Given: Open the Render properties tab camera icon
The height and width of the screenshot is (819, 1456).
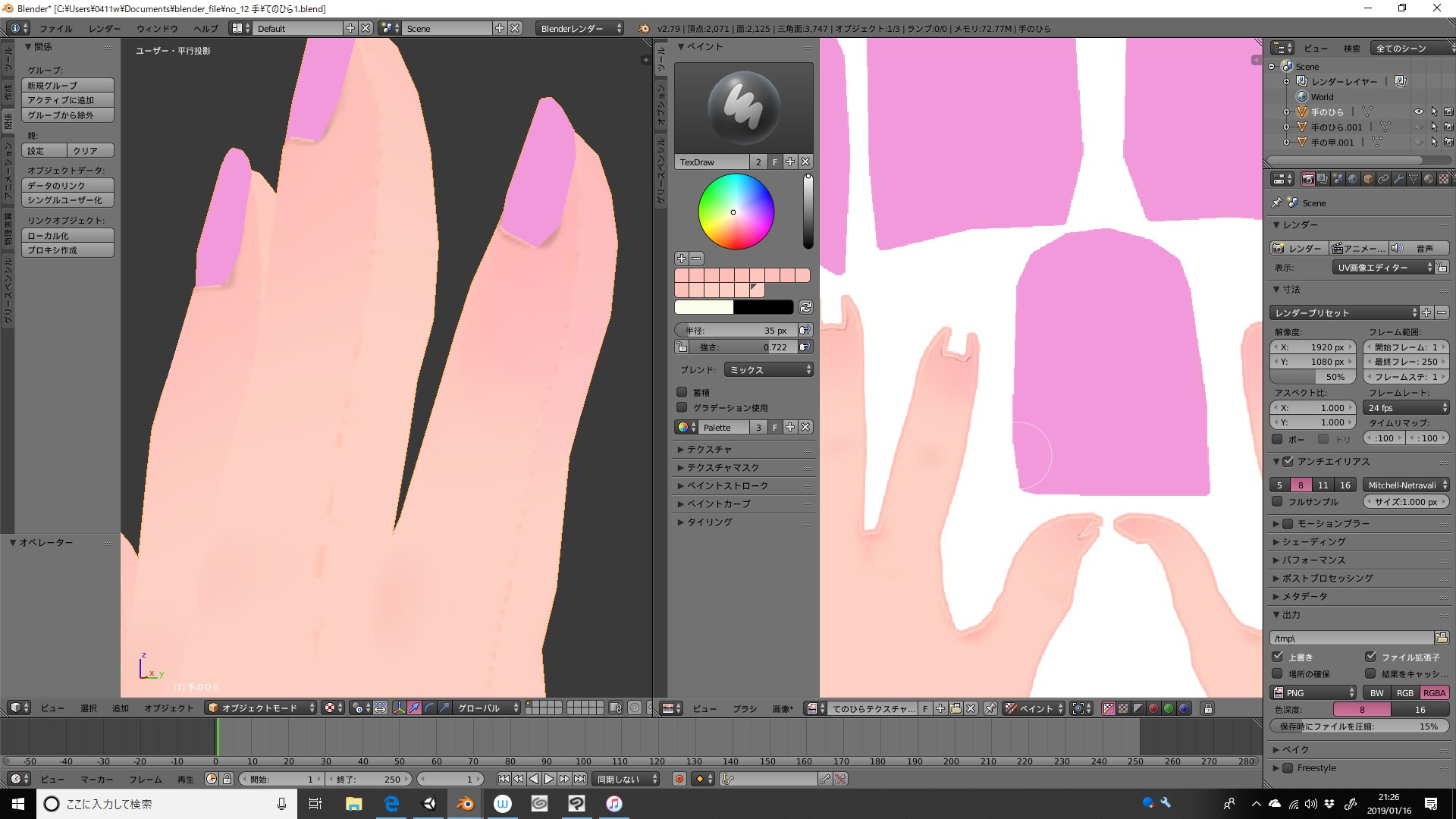Looking at the screenshot, I should point(1307,179).
